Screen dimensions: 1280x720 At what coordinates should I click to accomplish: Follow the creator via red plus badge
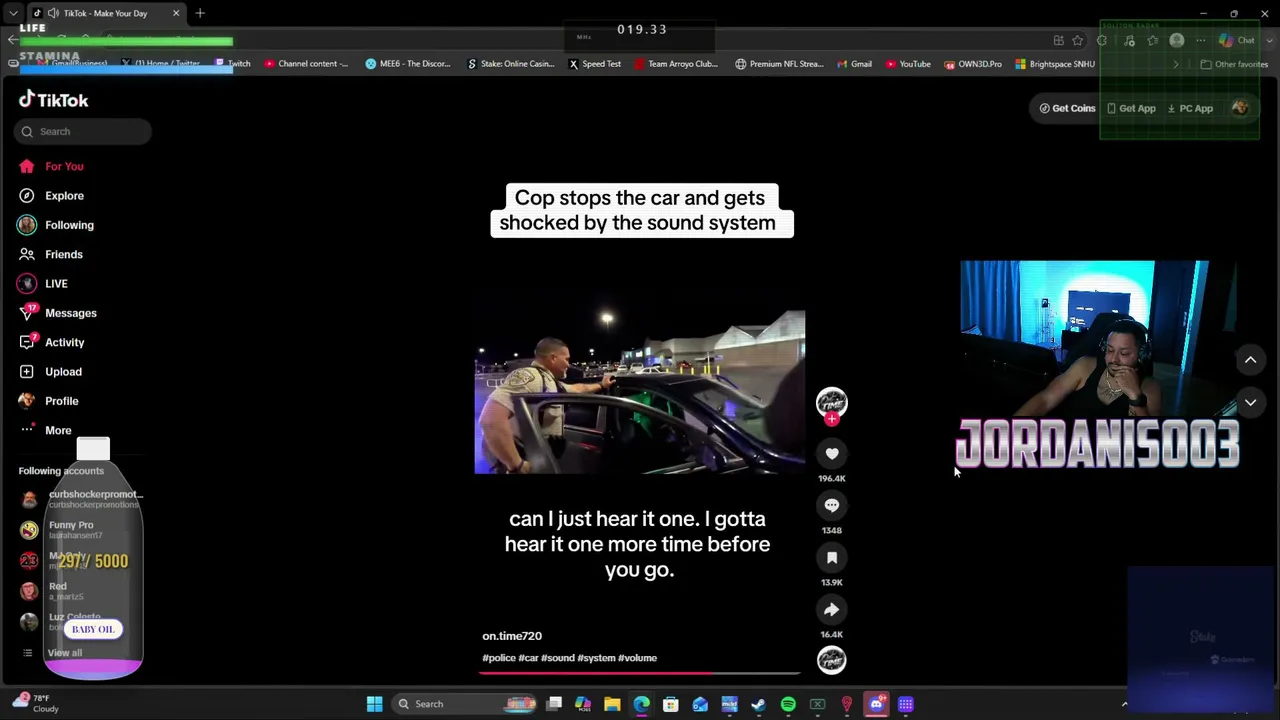tap(831, 420)
